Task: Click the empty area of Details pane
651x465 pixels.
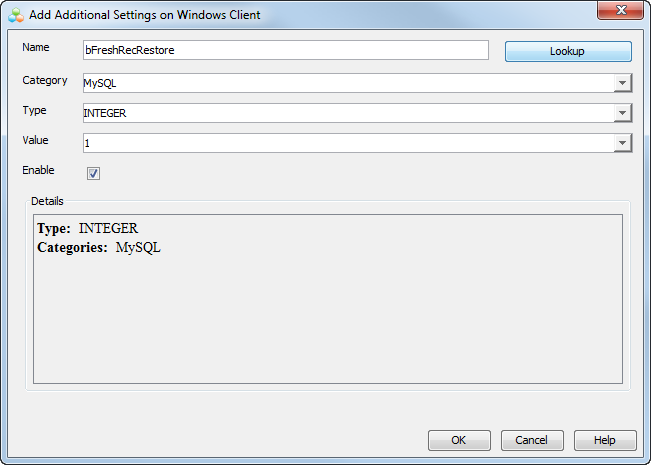Action: [327, 320]
